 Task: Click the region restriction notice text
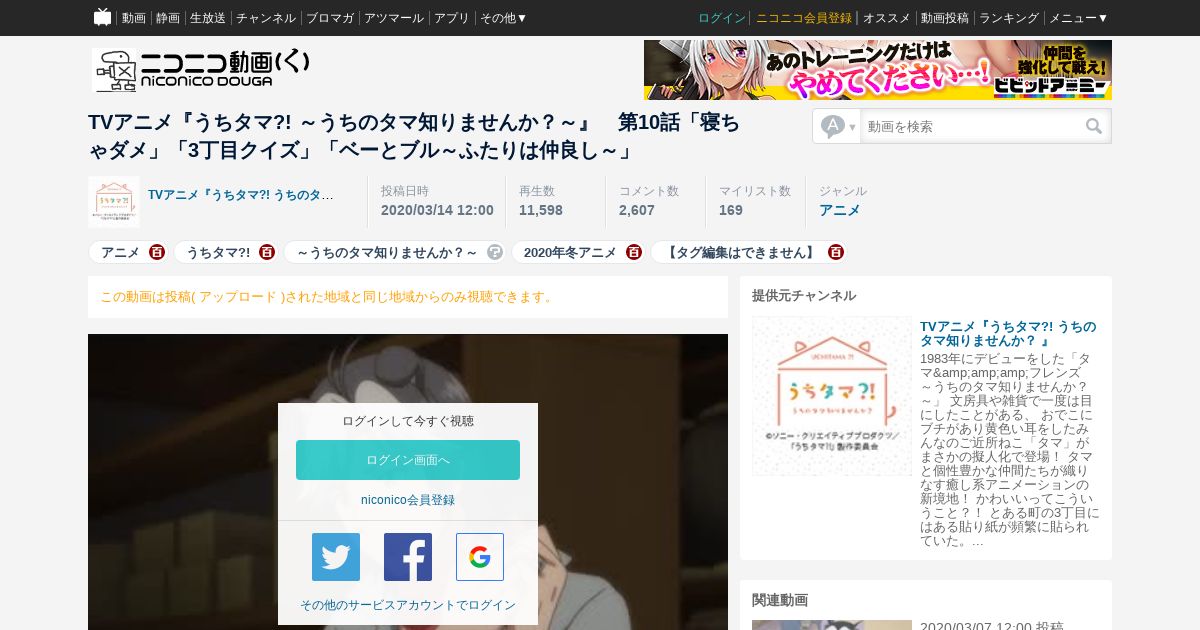click(326, 297)
